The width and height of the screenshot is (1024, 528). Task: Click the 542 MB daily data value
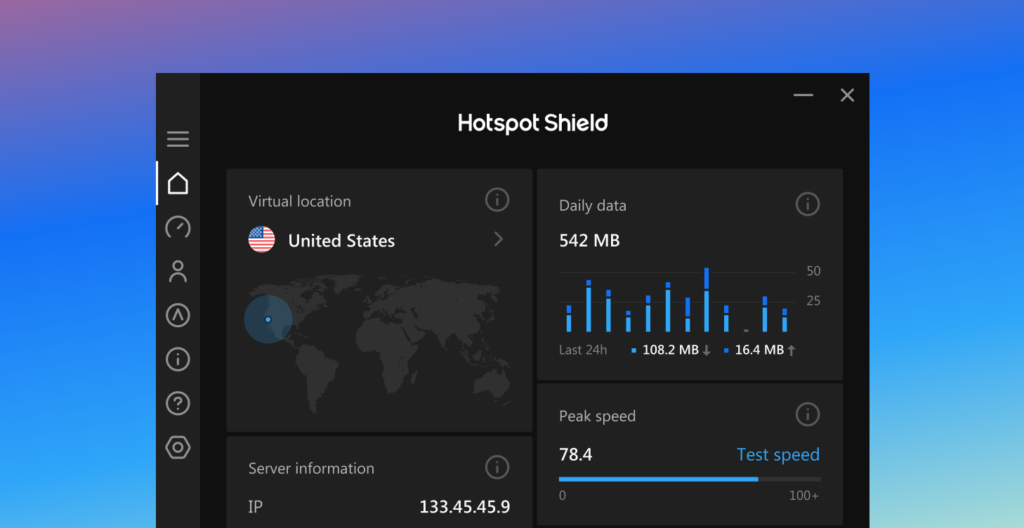click(x=589, y=240)
